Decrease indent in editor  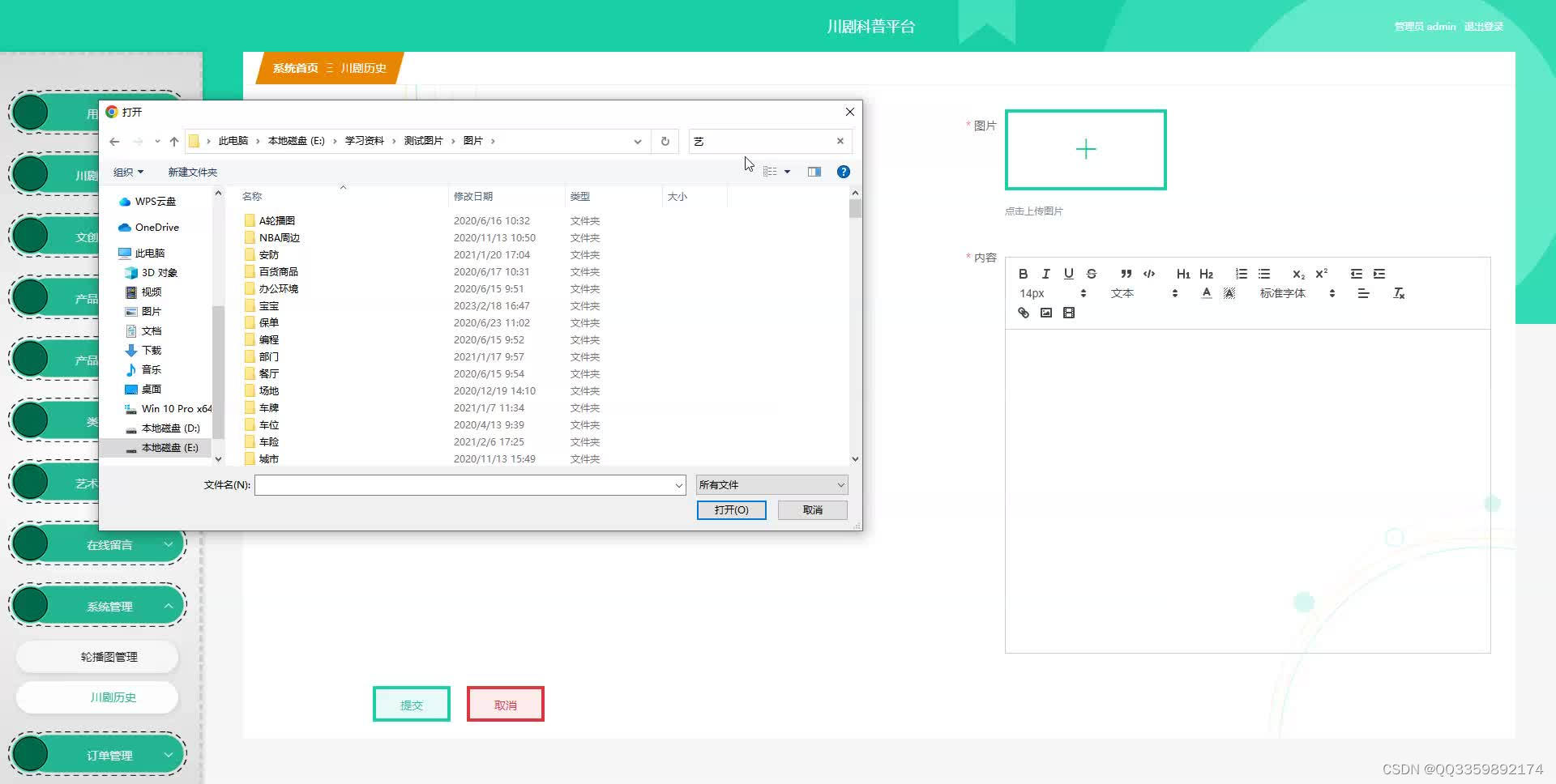(1356, 274)
